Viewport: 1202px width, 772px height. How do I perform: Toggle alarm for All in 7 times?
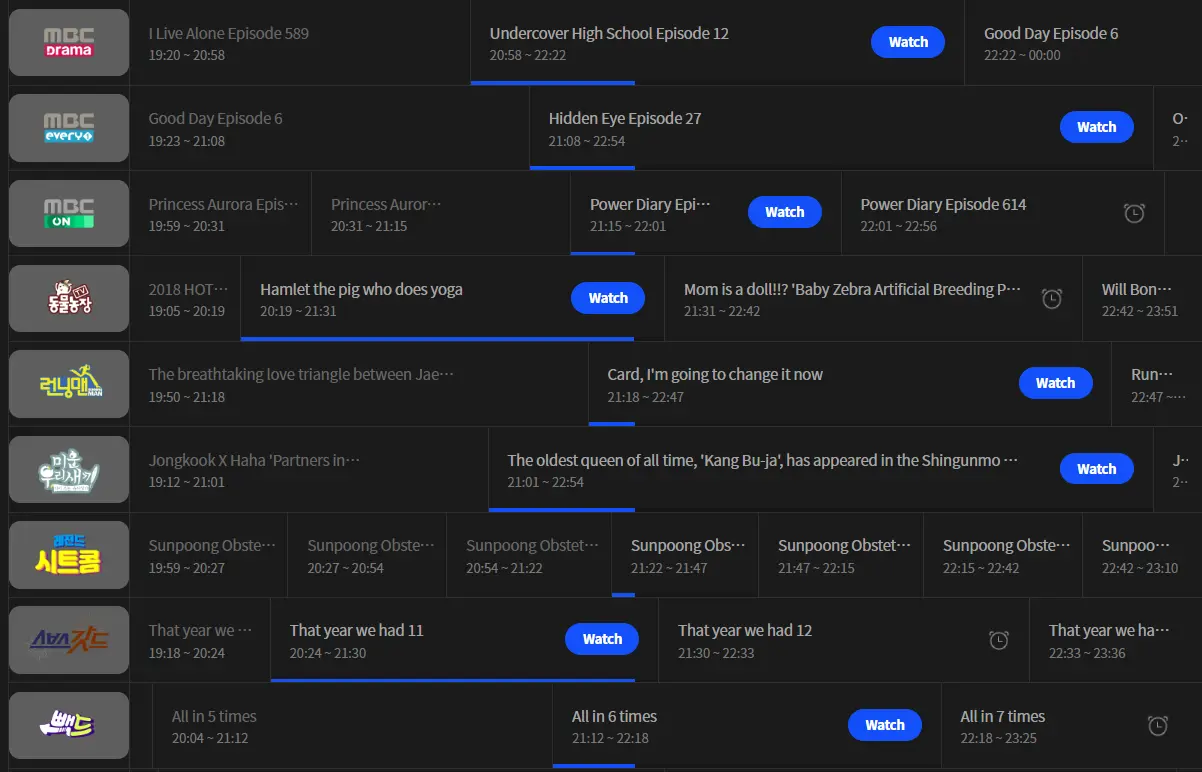click(1158, 726)
